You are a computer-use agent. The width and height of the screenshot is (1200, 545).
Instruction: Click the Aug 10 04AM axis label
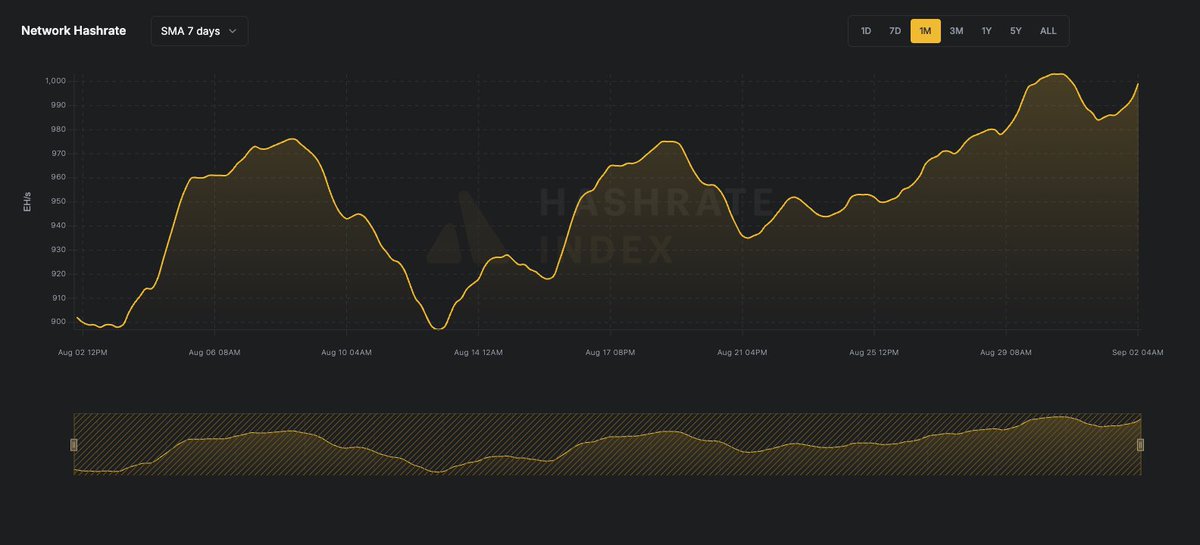(x=346, y=352)
